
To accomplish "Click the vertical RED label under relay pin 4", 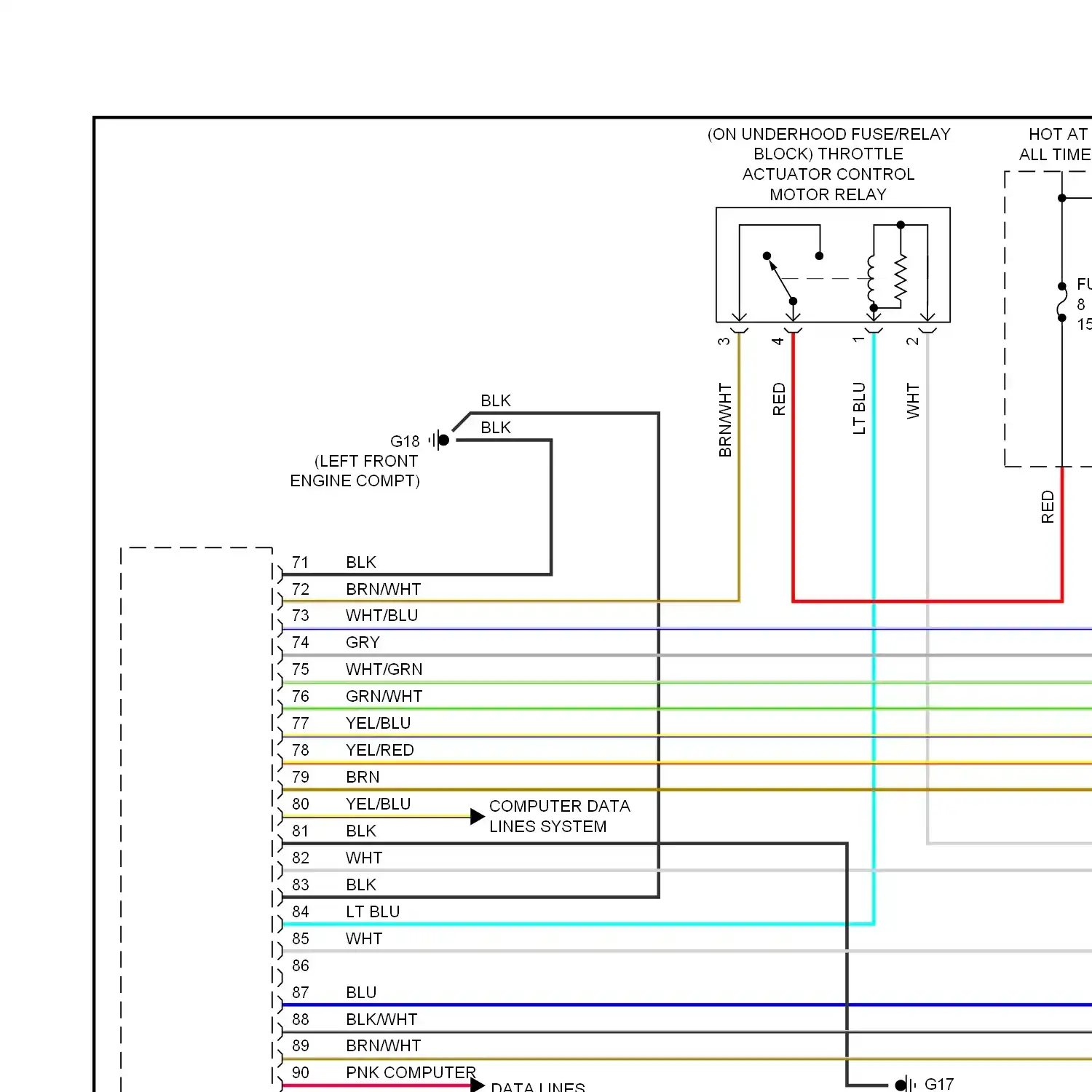I will point(779,399).
